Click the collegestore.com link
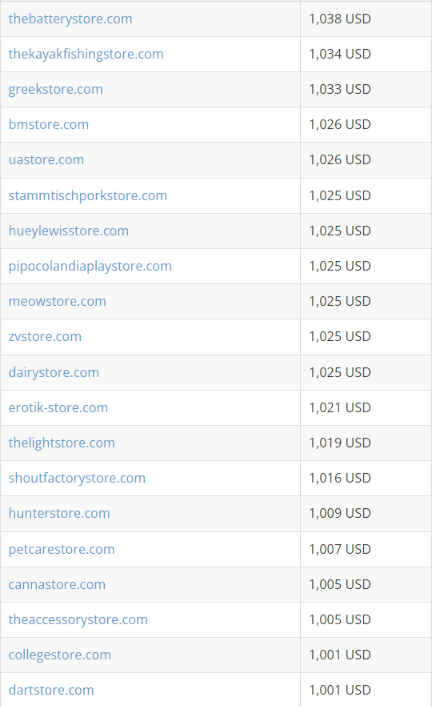The width and height of the screenshot is (432, 707). coord(60,655)
